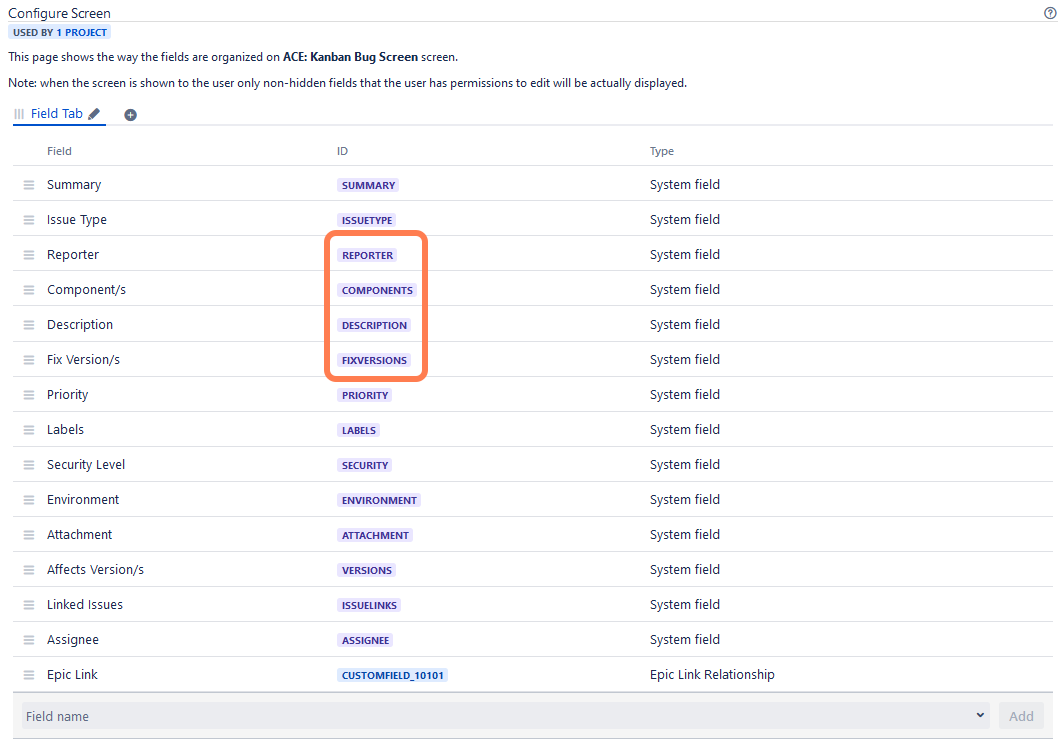
Task: Click the Attachment row drag handle
Action: click(29, 535)
